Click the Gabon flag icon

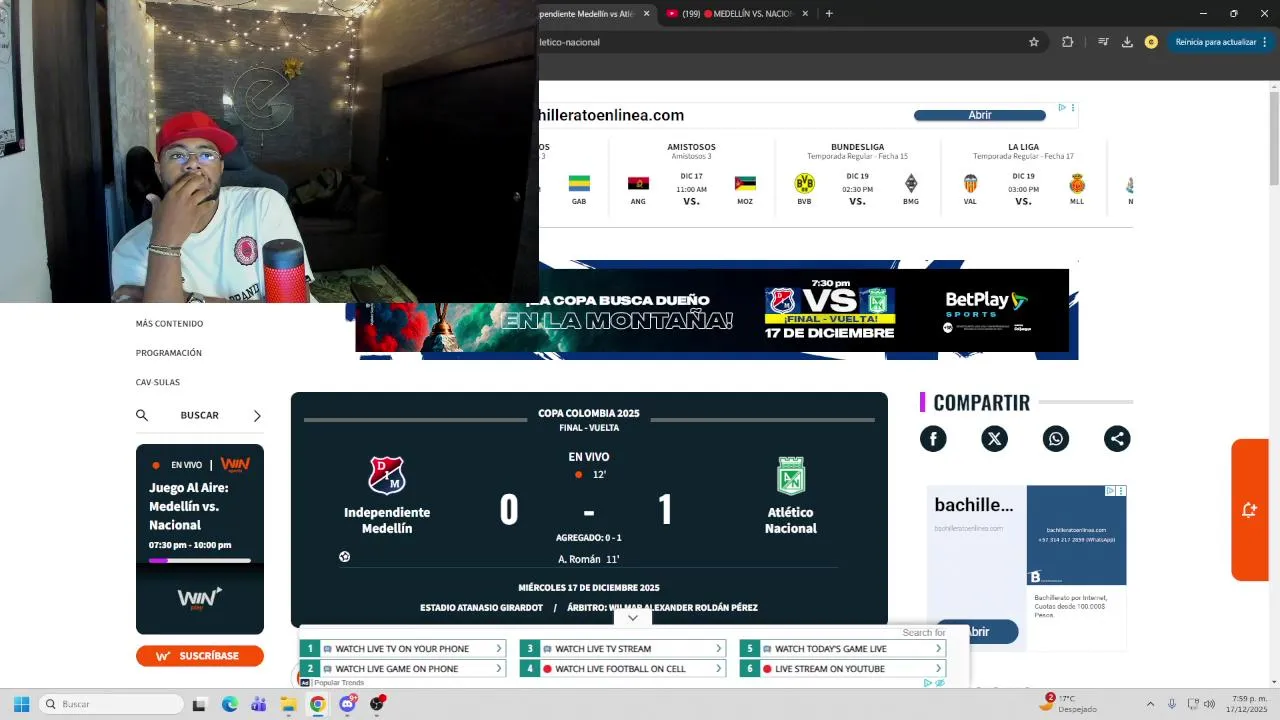(579, 183)
